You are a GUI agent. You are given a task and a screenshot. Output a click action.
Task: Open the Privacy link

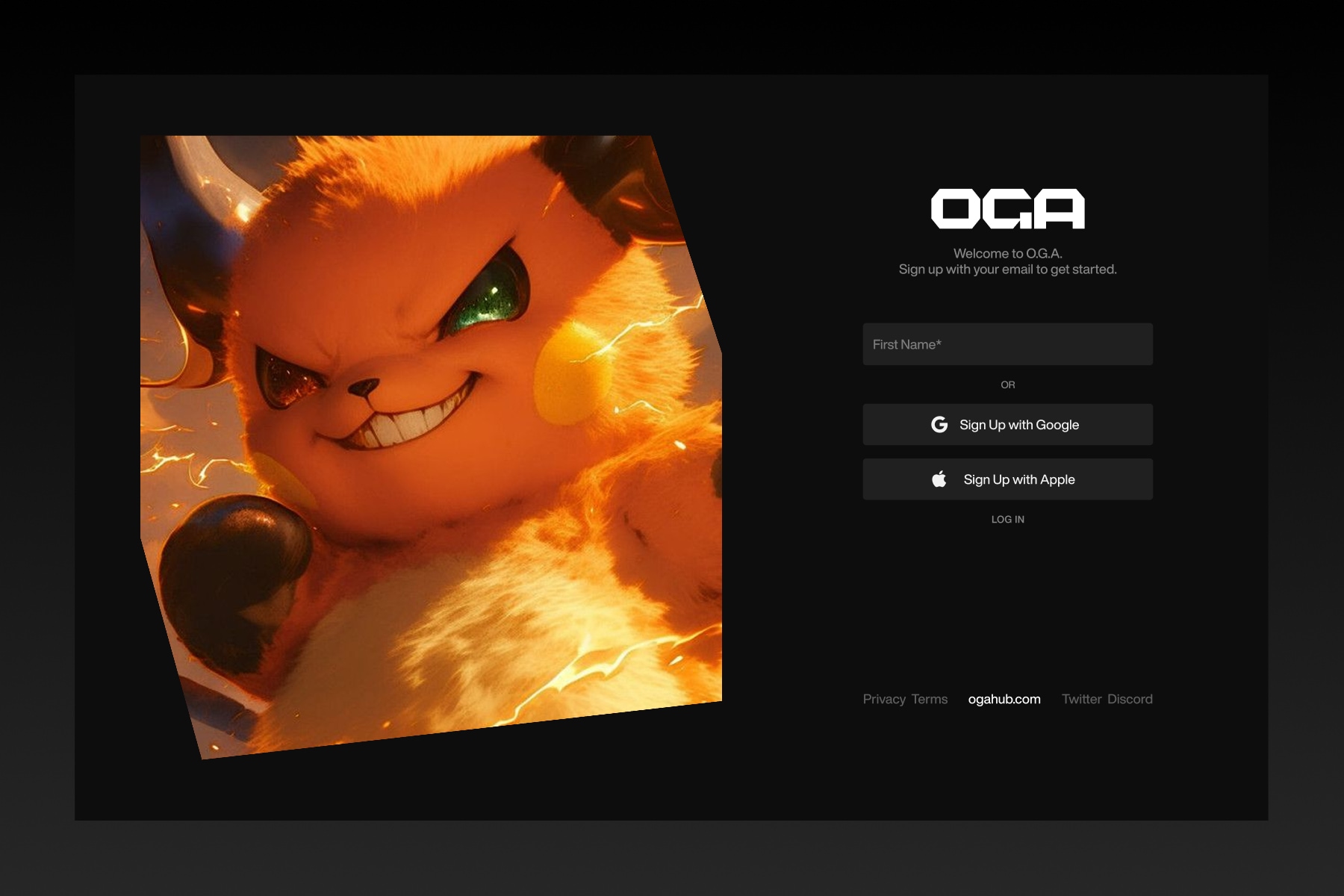coord(884,699)
